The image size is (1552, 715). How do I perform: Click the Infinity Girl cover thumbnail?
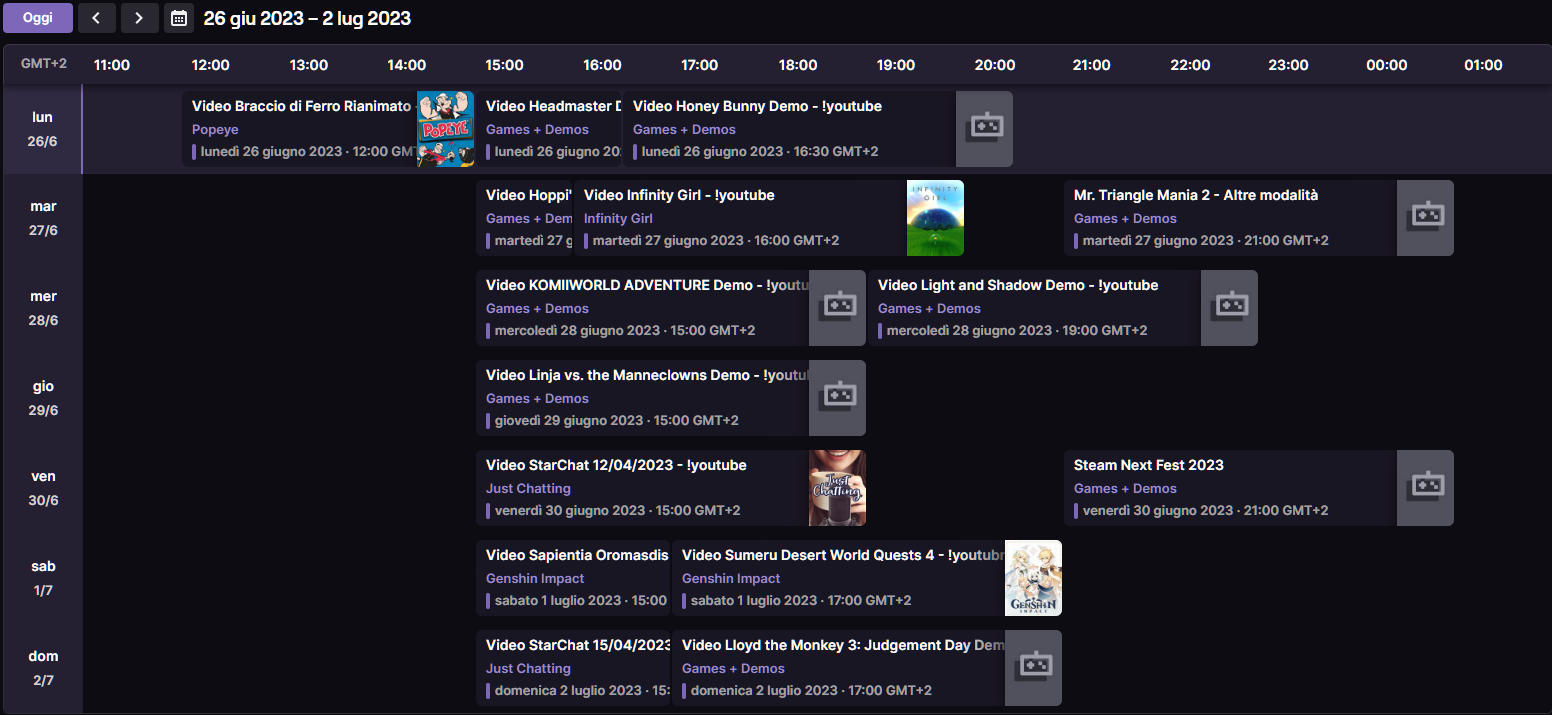(935, 218)
